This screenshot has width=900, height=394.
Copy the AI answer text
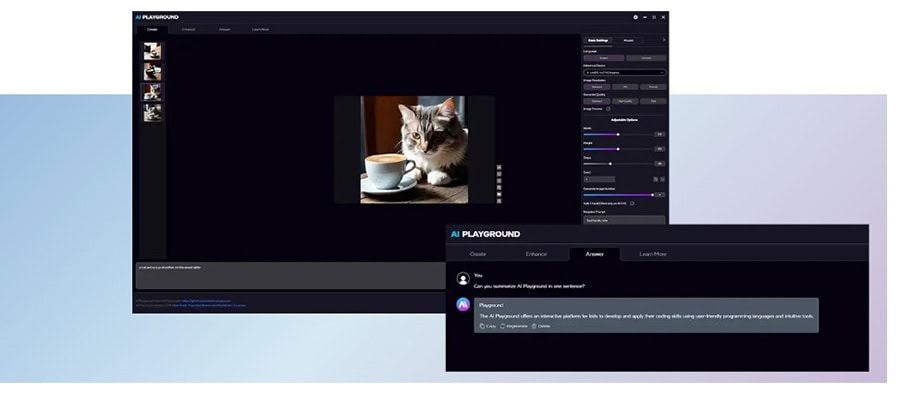(x=487, y=326)
